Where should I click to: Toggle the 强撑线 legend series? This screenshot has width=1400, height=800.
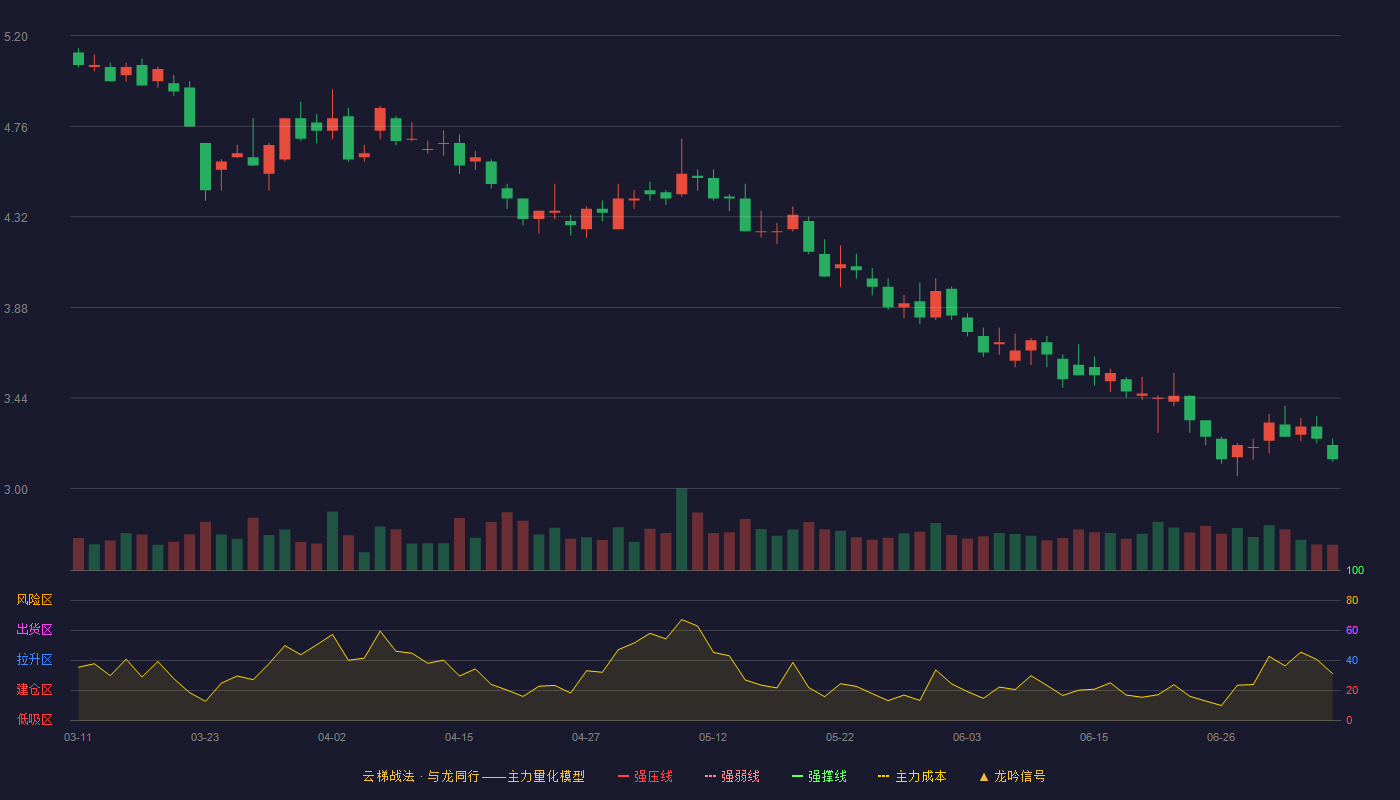point(819,776)
